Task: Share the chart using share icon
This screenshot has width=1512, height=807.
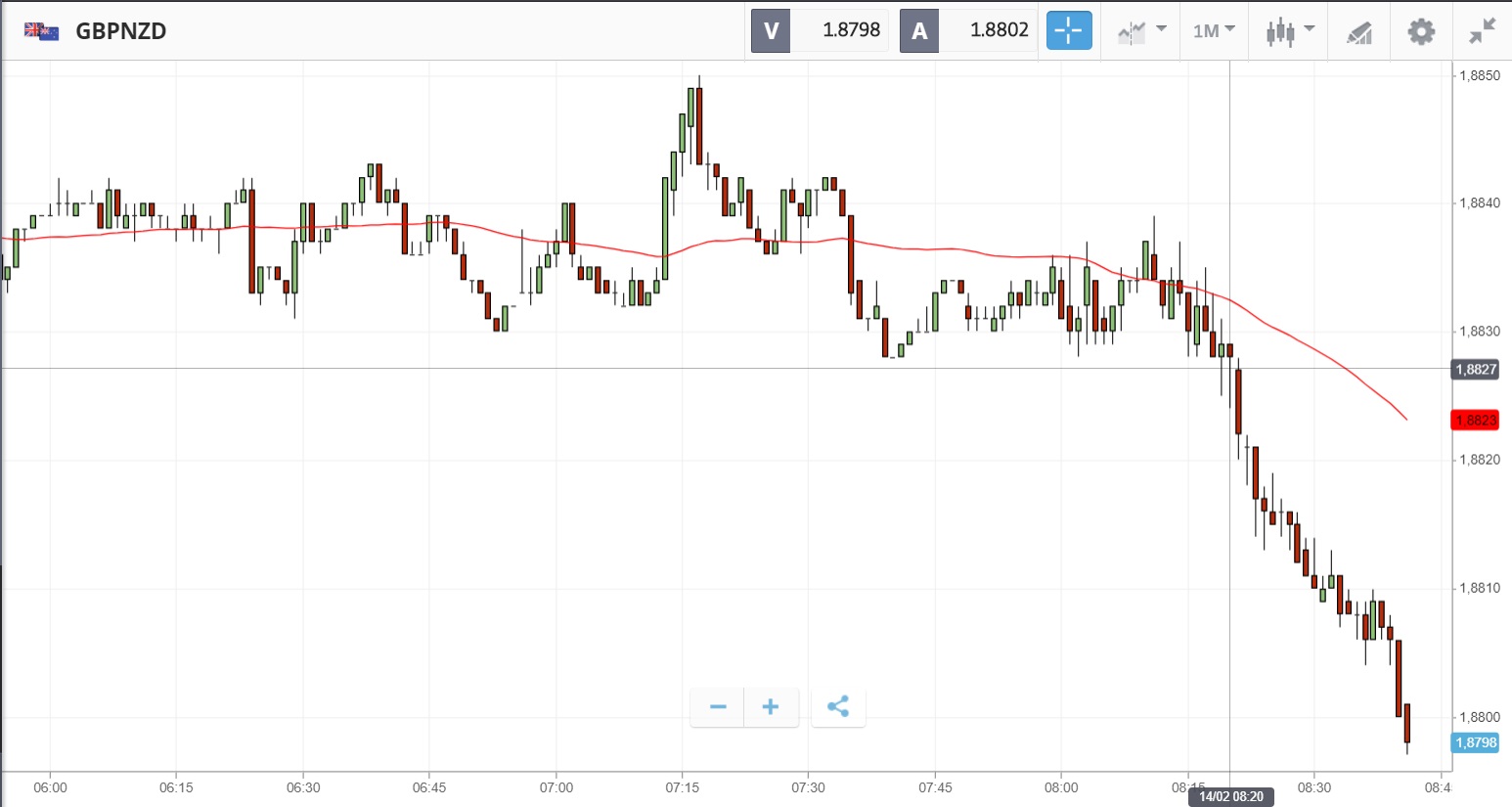Action: pos(838,707)
